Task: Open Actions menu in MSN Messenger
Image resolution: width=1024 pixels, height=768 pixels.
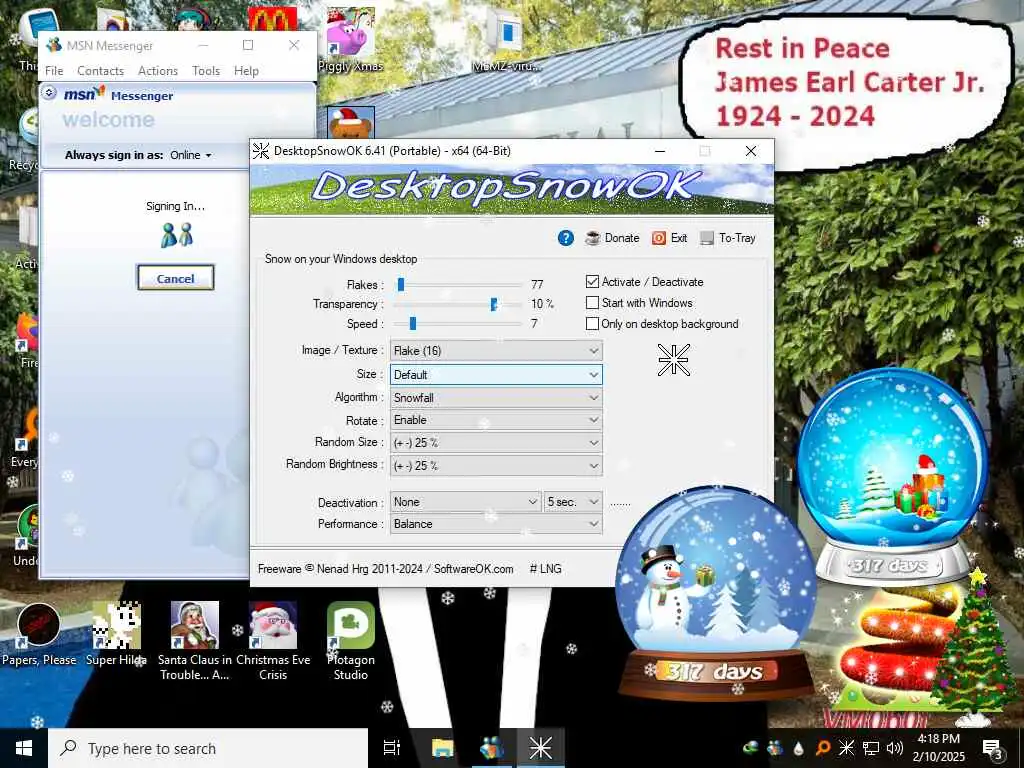Action: (x=157, y=71)
